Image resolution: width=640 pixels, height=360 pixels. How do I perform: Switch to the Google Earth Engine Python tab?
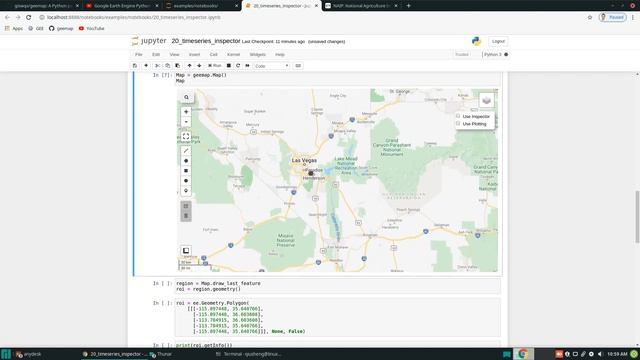click(122, 6)
